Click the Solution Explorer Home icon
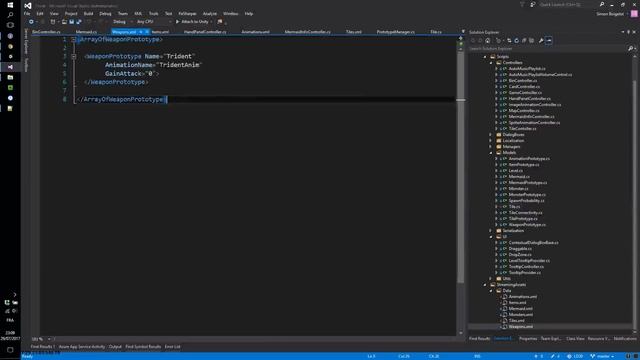The image size is (640, 360). (487, 40)
